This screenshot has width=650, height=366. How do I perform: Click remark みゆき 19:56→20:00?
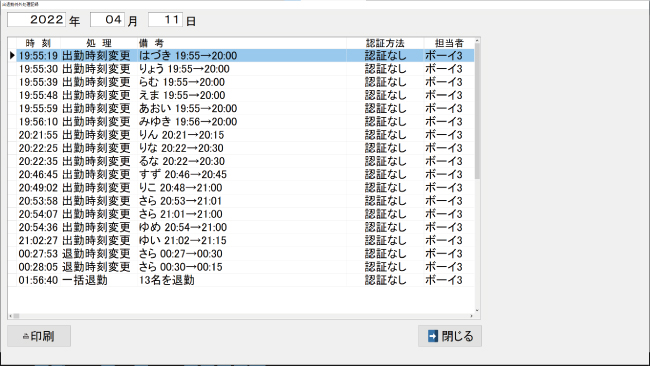(x=188, y=122)
